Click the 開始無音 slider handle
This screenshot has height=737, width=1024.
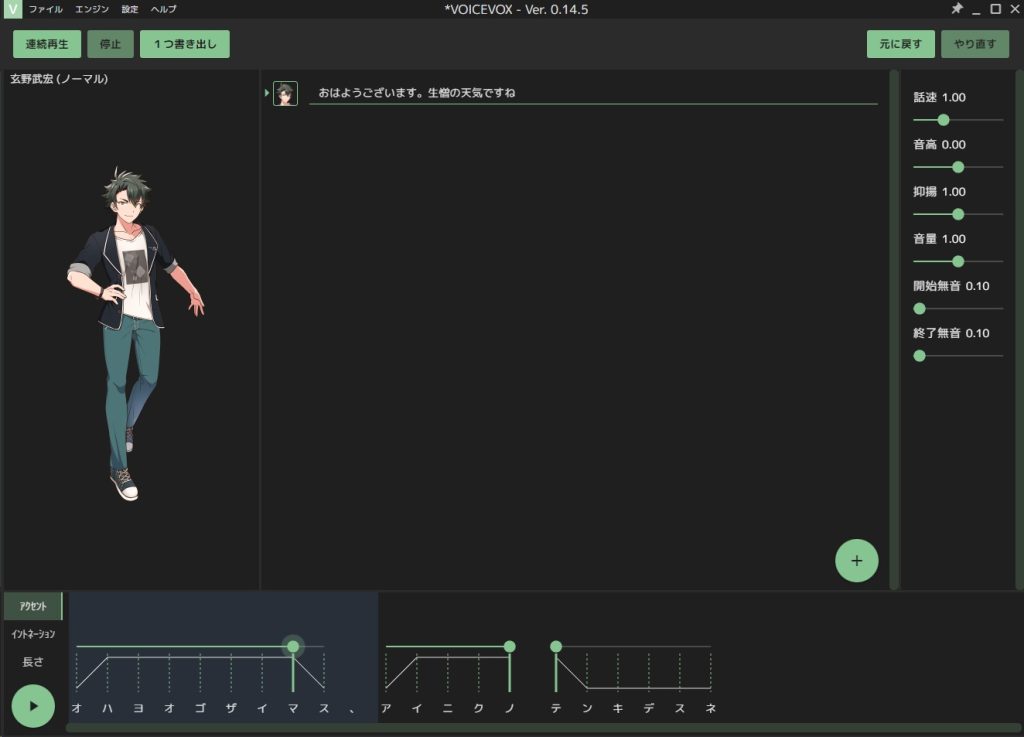click(920, 309)
